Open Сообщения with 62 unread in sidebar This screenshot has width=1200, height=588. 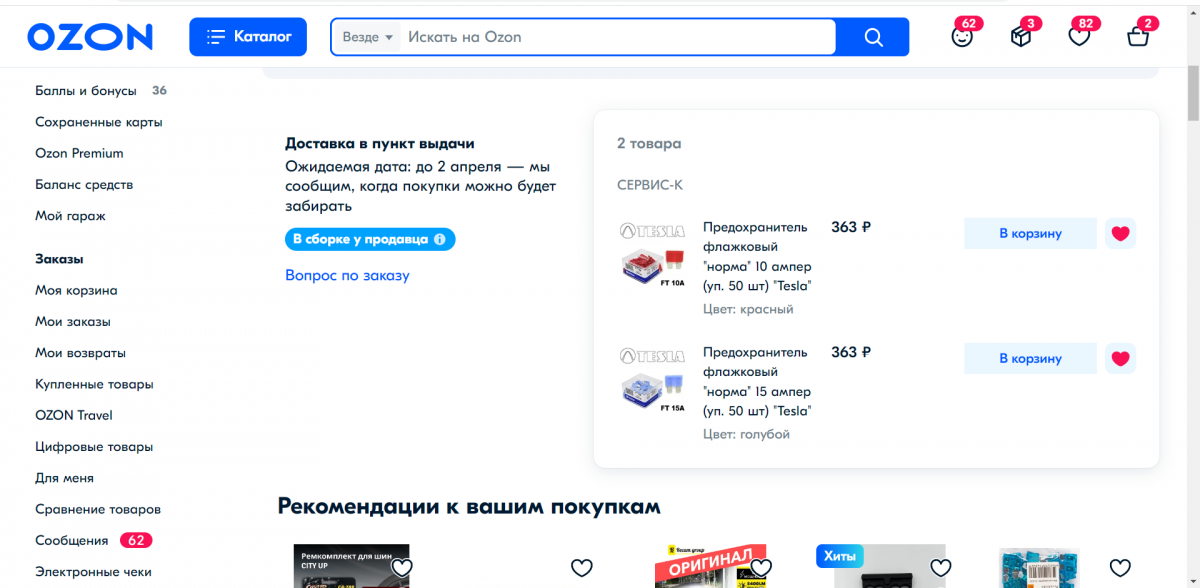94,541
